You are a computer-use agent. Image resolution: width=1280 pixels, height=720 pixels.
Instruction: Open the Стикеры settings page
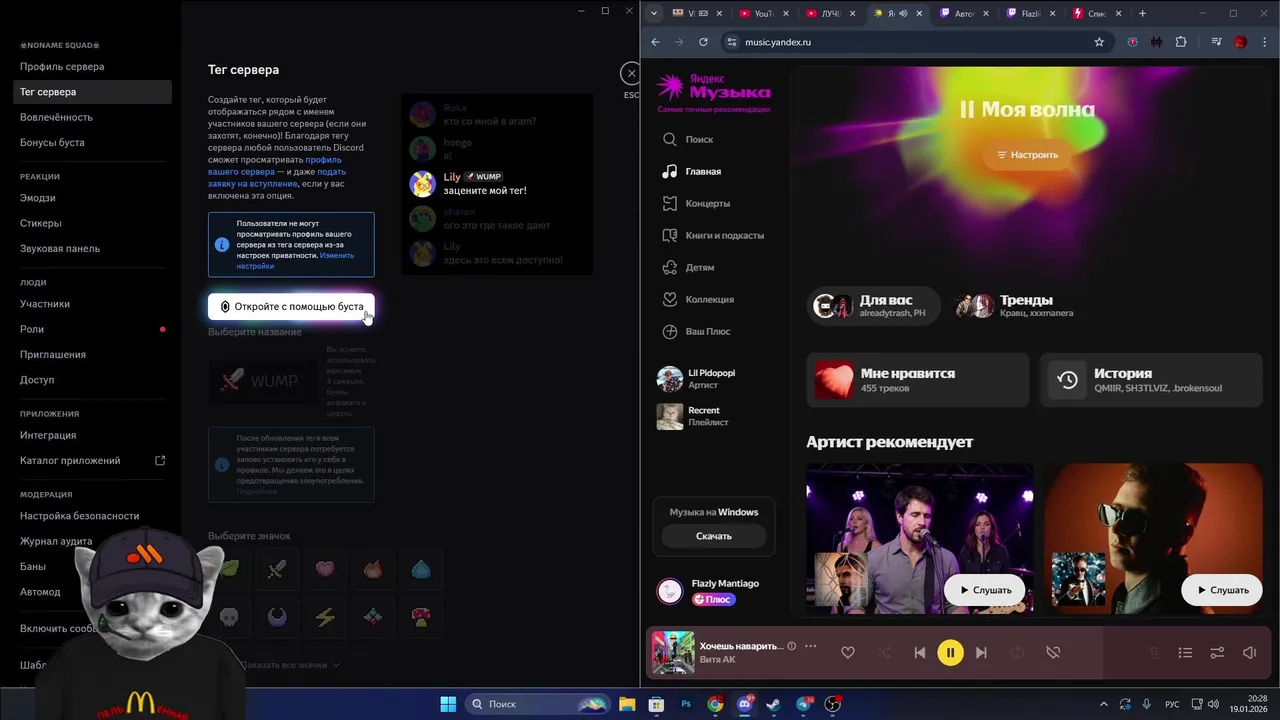pyautogui.click(x=41, y=223)
